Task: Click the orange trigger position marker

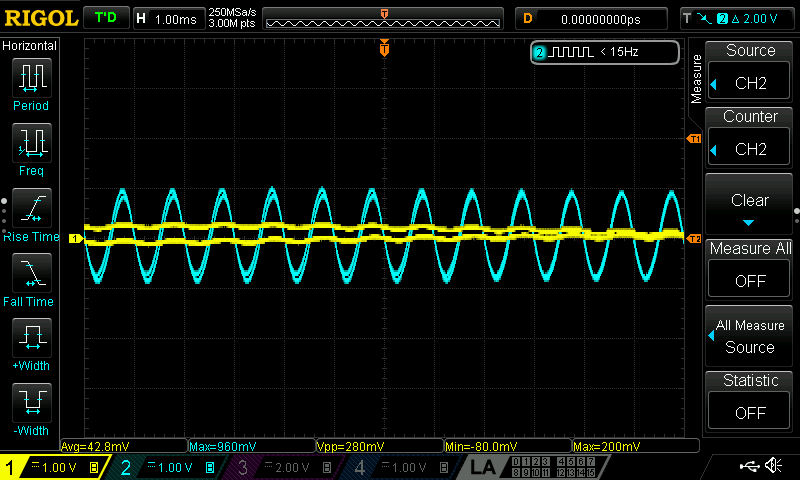Action: point(384,49)
